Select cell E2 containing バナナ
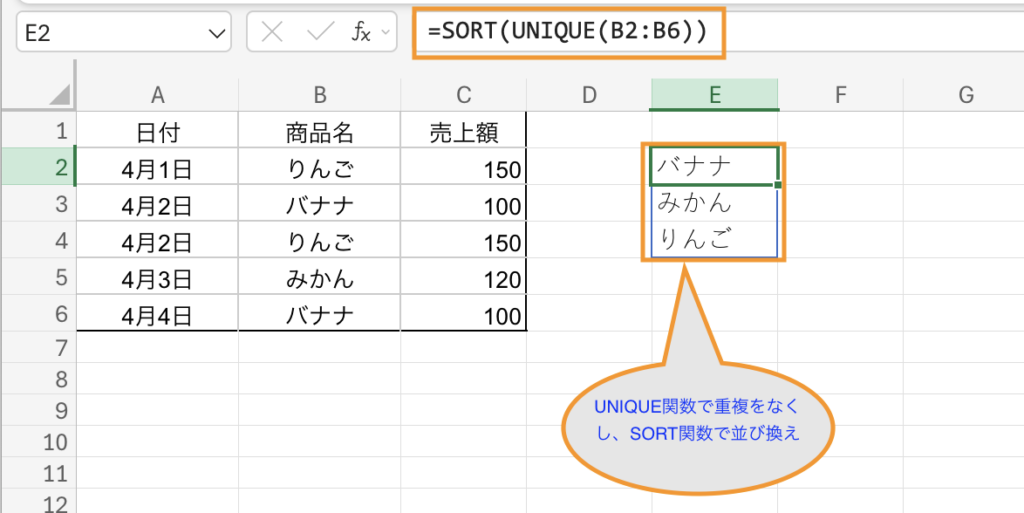 [713, 167]
